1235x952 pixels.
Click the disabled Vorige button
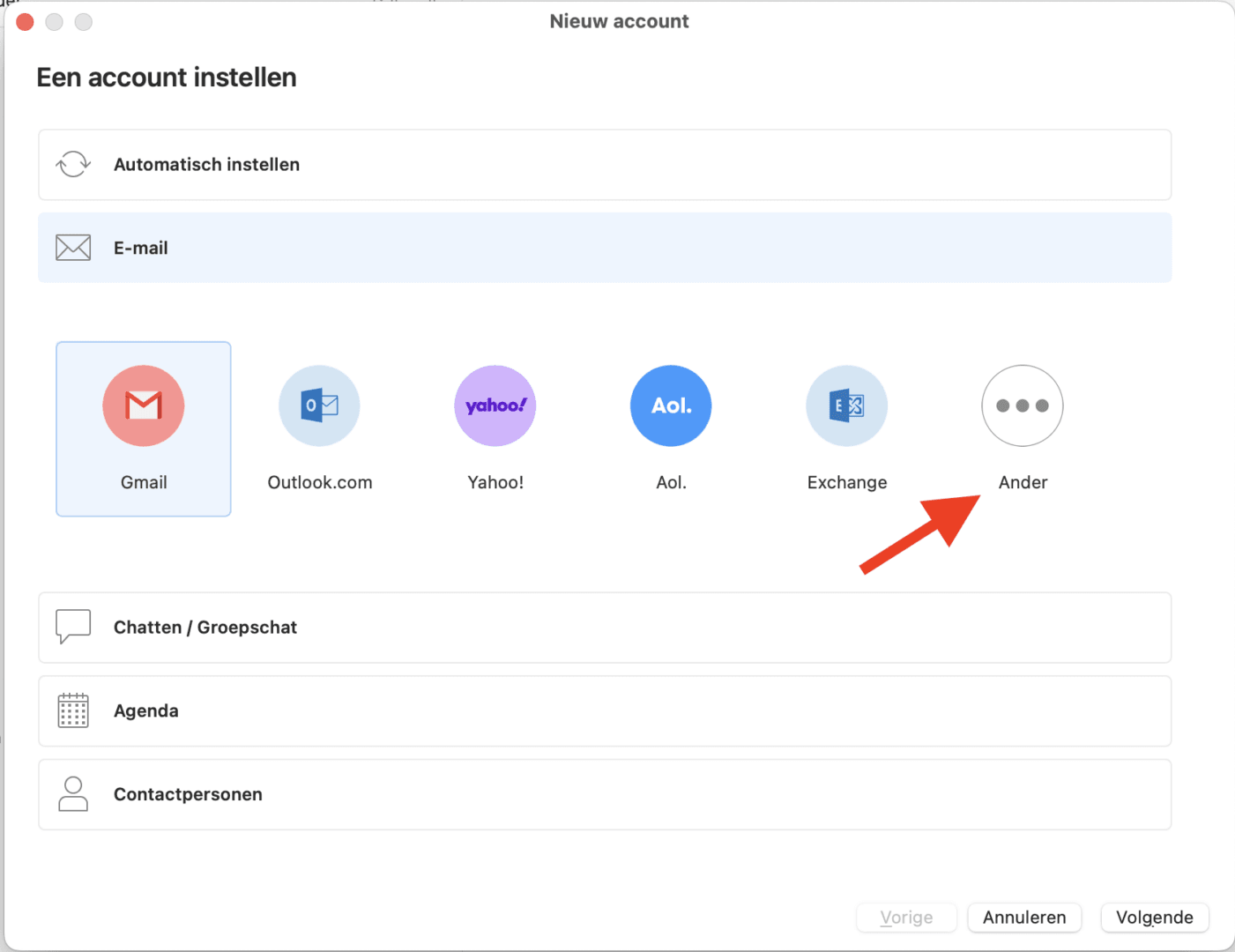coord(906,917)
